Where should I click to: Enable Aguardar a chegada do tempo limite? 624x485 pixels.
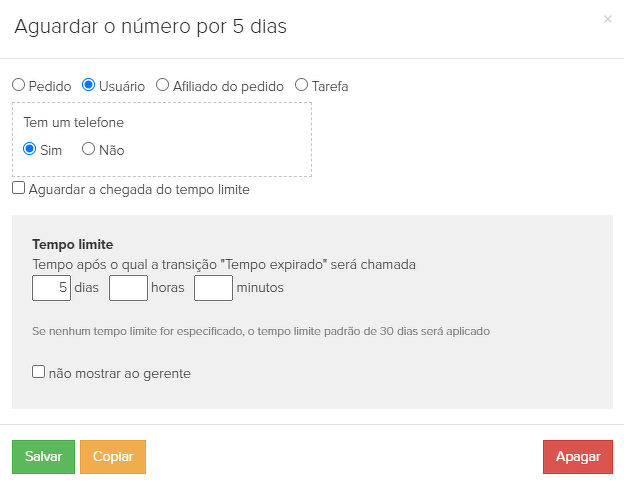coord(18,188)
